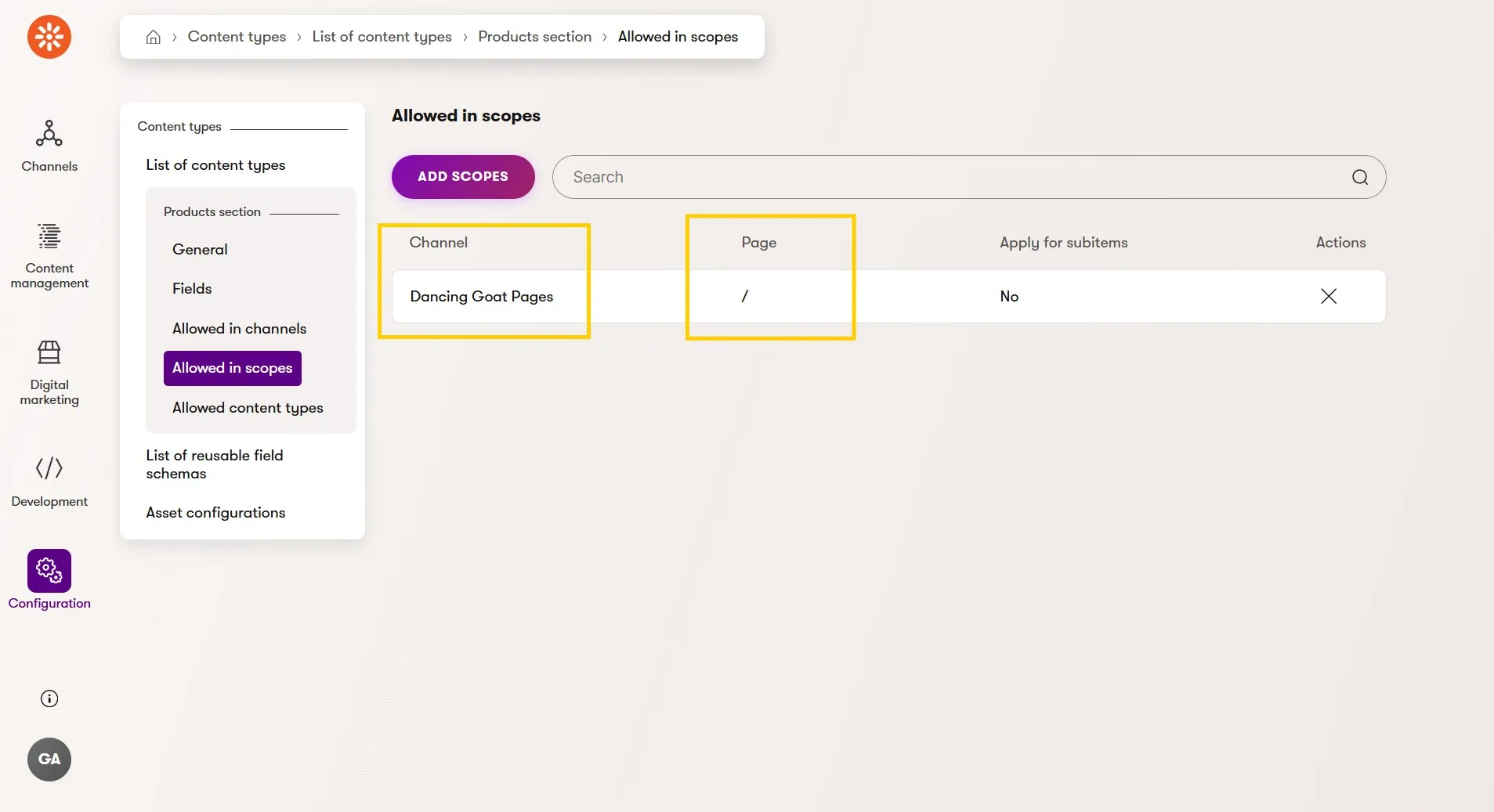The height and width of the screenshot is (812, 1494).
Task: Go to Products section breadcrumb
Action: (x=535, y=37)
